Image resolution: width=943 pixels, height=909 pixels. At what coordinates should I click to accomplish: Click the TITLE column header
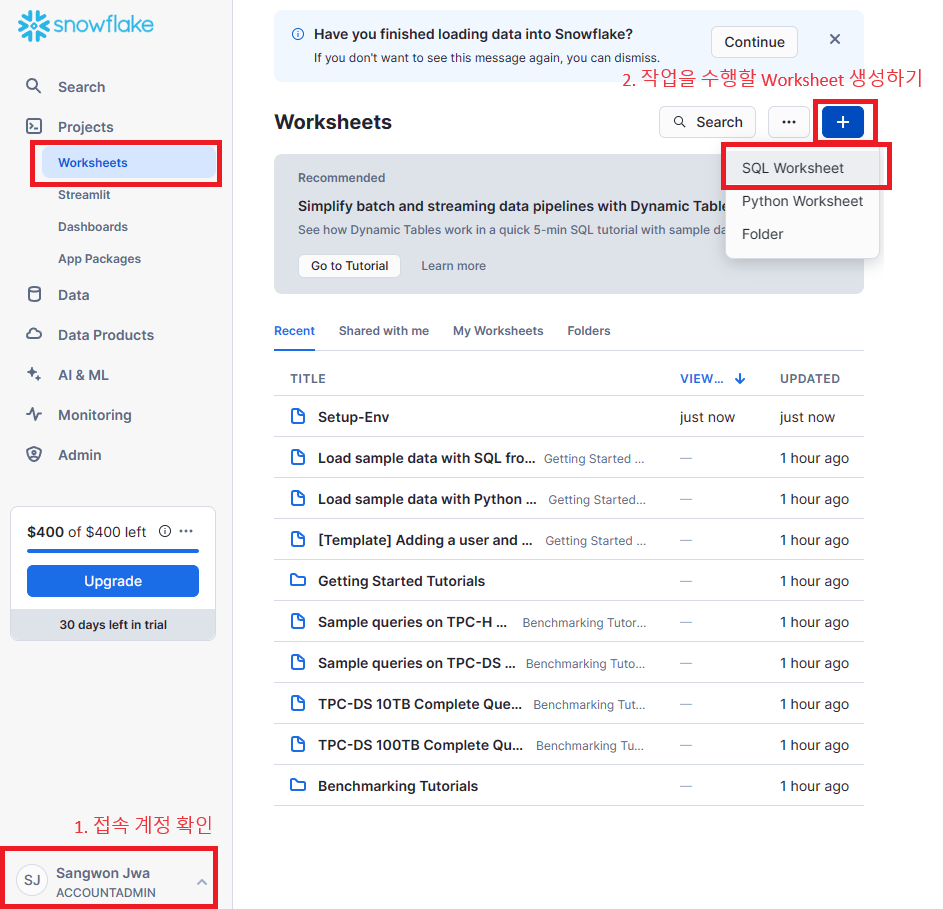308,378
